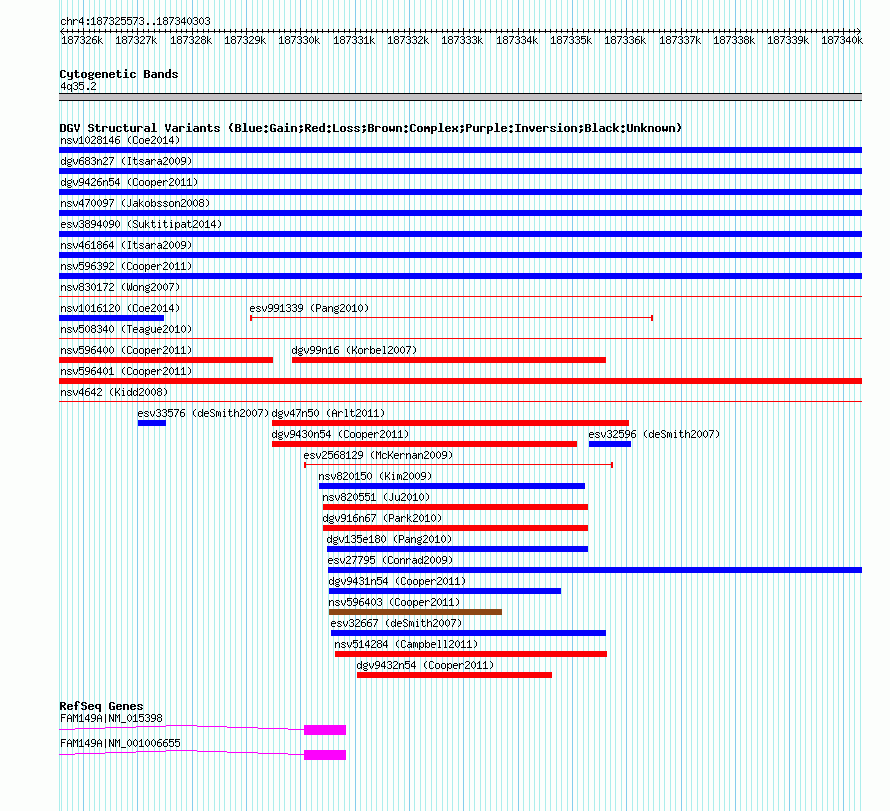The width and height of the screenshot is (890, 811).
Task: Select the nsv514284 red loss bar
Action: pyautogui.click(x=471, y=654)
